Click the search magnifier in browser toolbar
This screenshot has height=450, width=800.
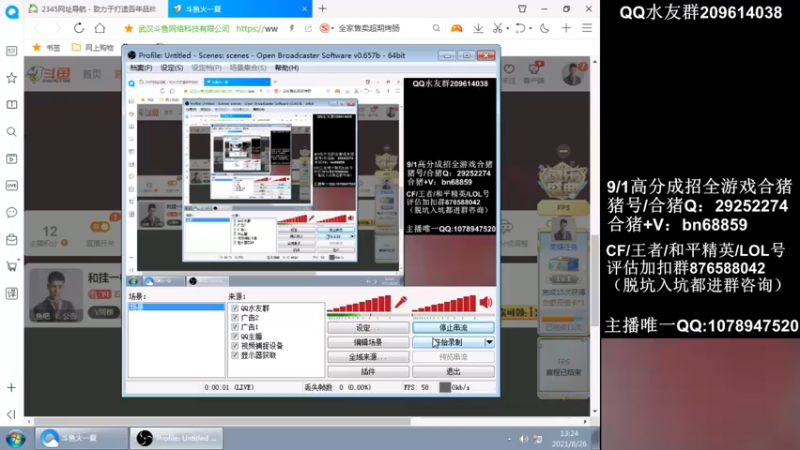(x=436, y=28)
